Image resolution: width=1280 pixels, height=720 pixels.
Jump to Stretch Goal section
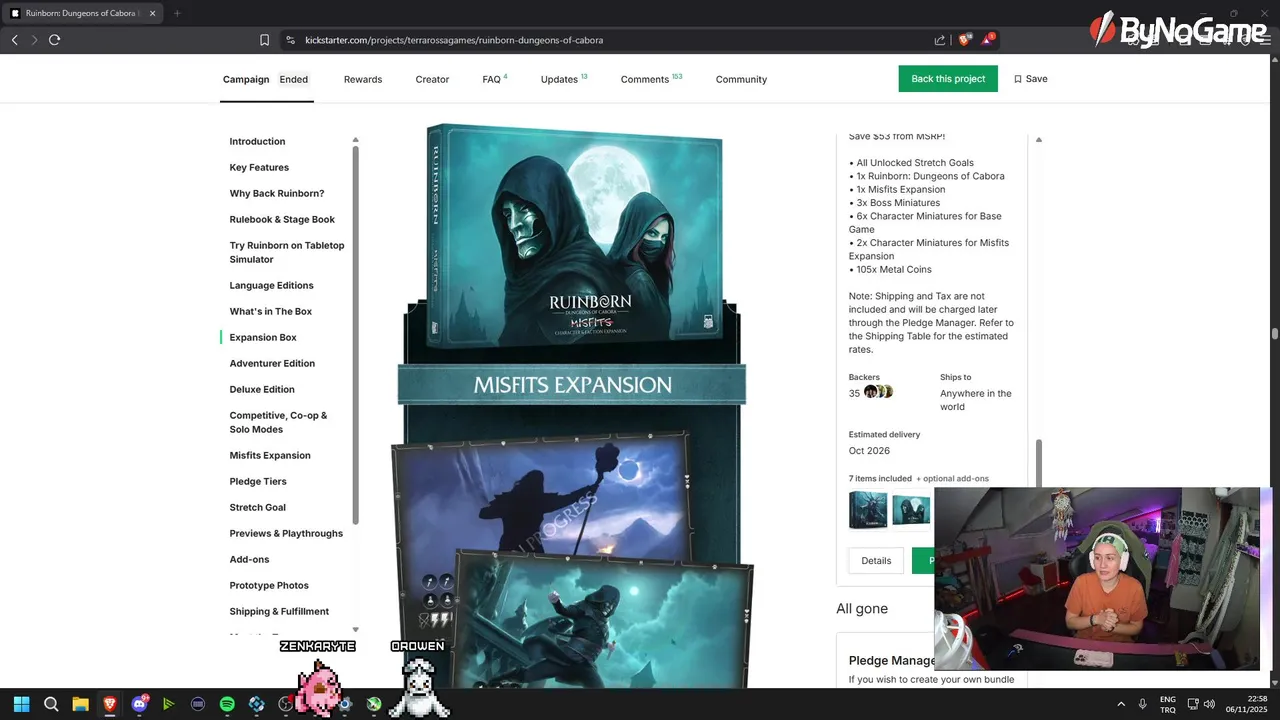[x=257, y=507]
